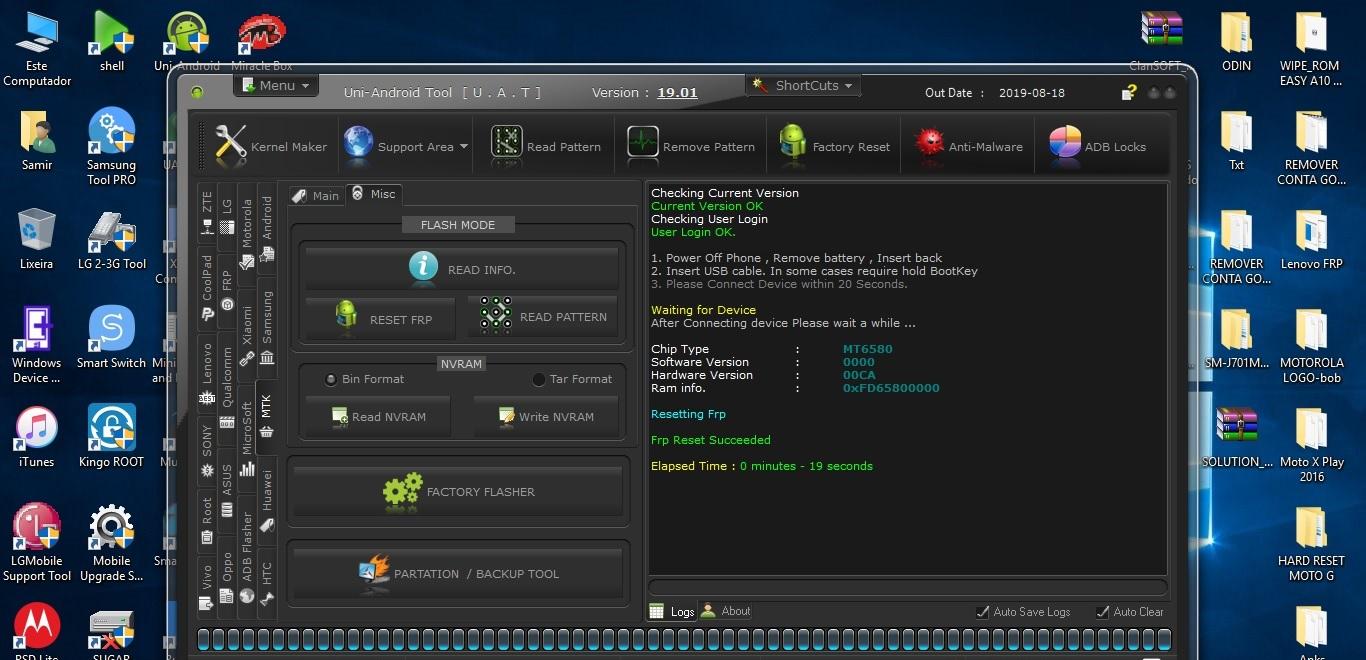Open PARTATION / BACKUP TOOL
The width and height of the screenshot is (1366, 660).
click(458, 573)
